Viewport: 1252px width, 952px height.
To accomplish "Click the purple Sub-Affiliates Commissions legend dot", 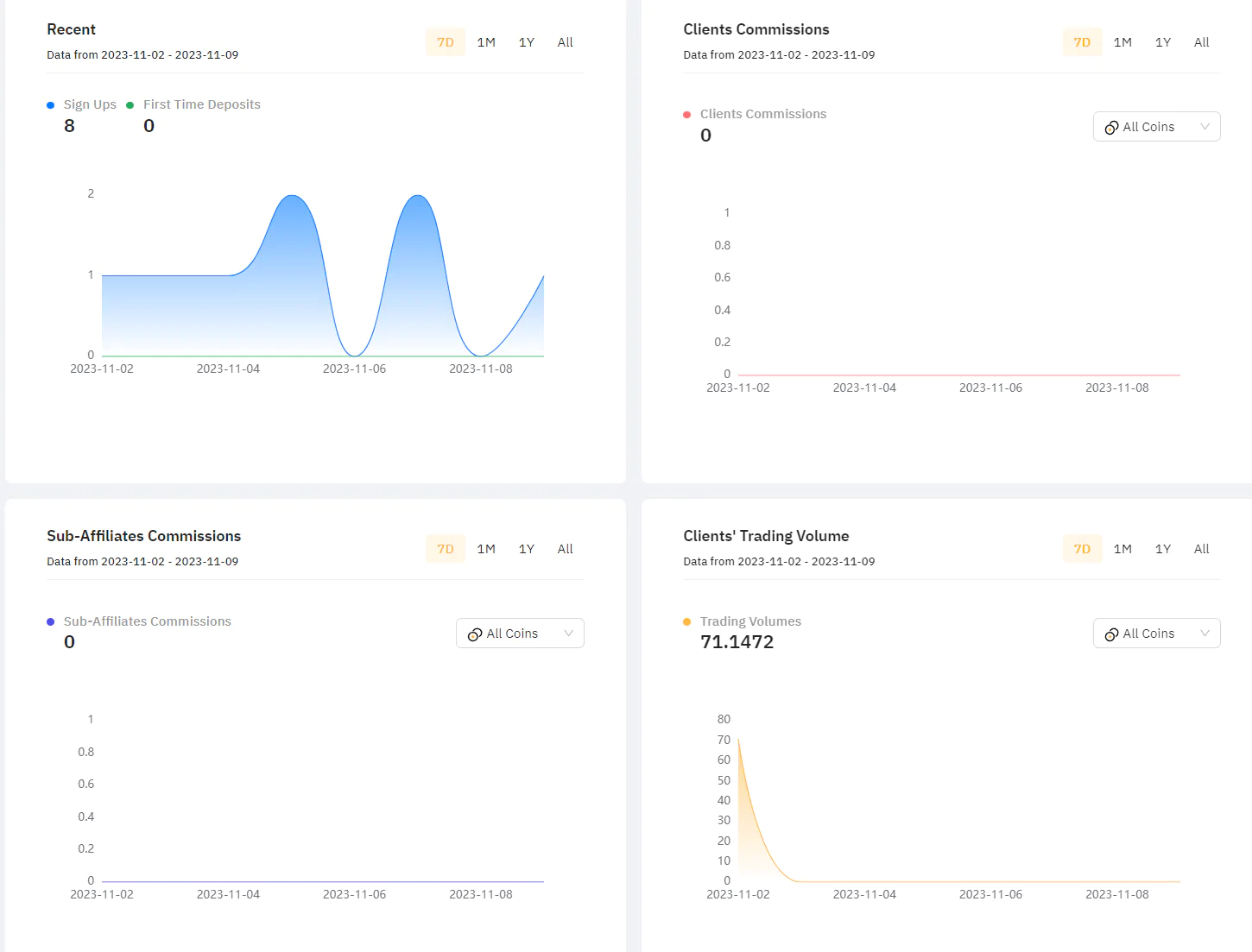I will (50, 621).
